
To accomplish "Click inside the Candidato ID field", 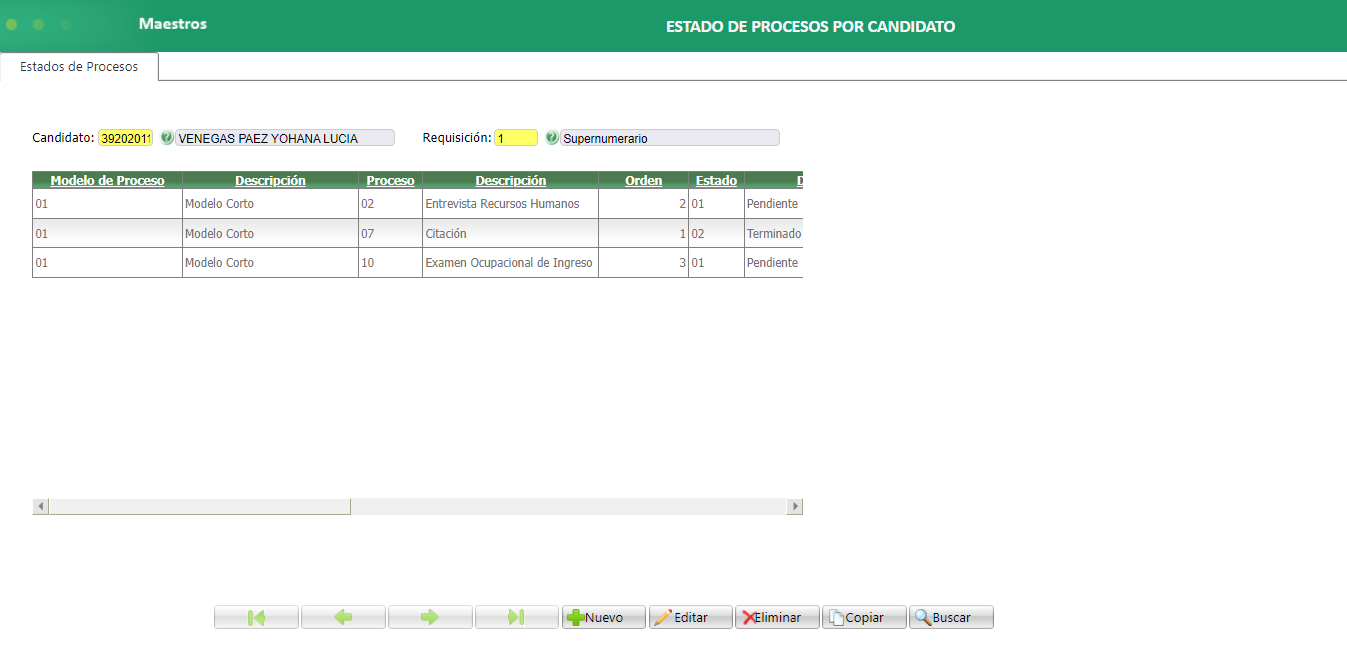I will pyautogui.click(x=125, y=137).
